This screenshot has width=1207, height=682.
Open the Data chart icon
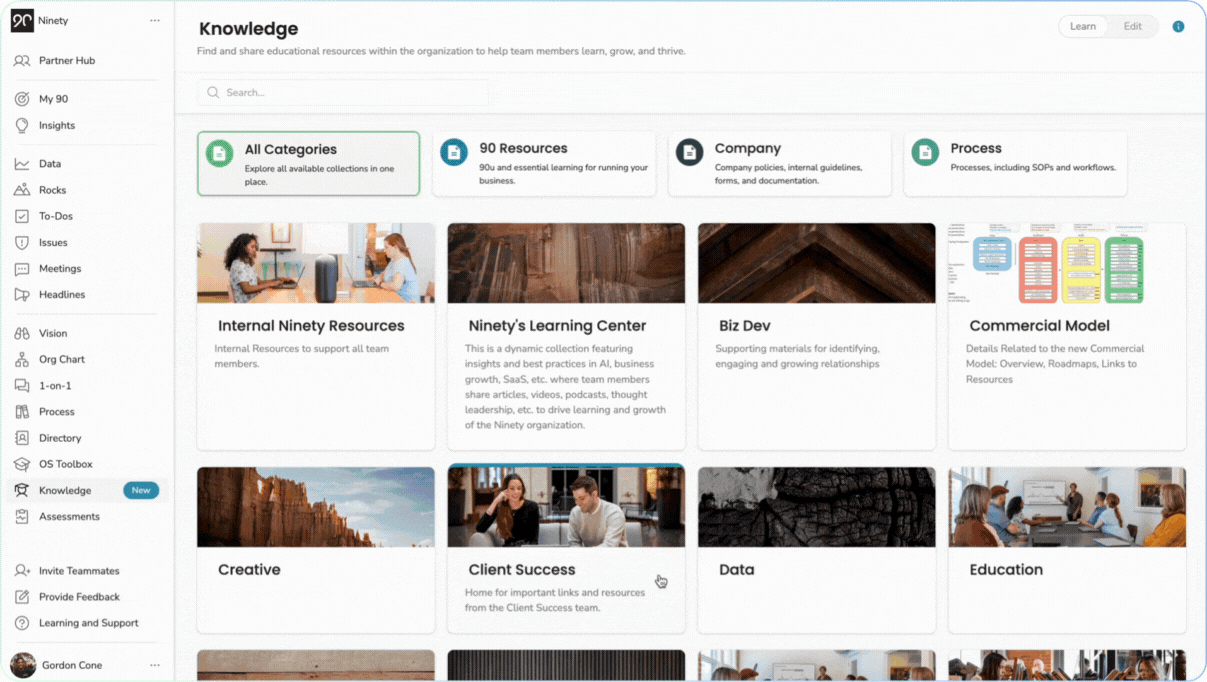coord(22,164)
